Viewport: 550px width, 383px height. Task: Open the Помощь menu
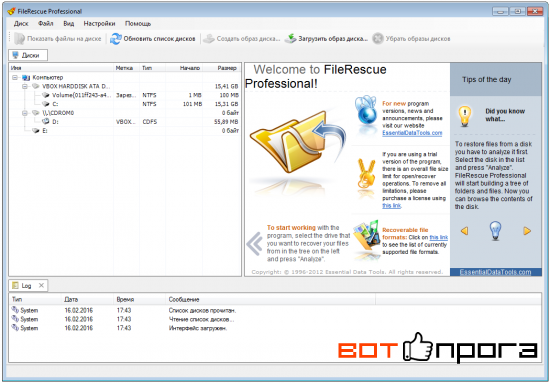138,23
